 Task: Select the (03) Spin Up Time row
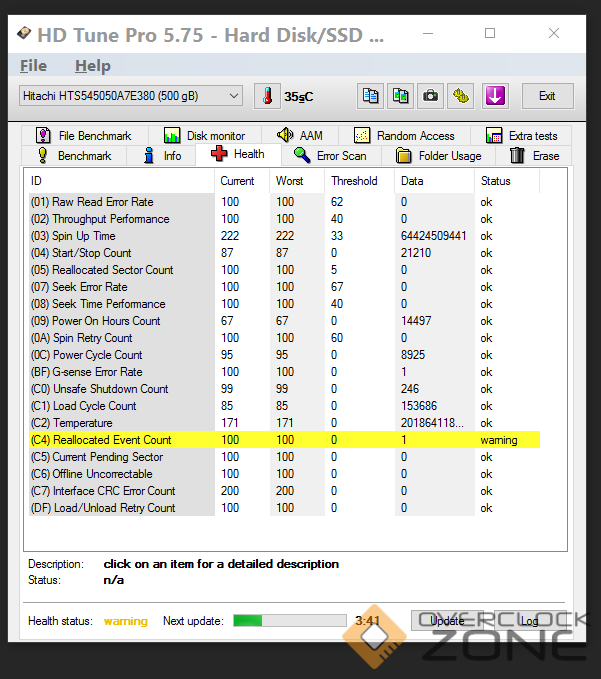pyautogui.click(x=284, y=236)
